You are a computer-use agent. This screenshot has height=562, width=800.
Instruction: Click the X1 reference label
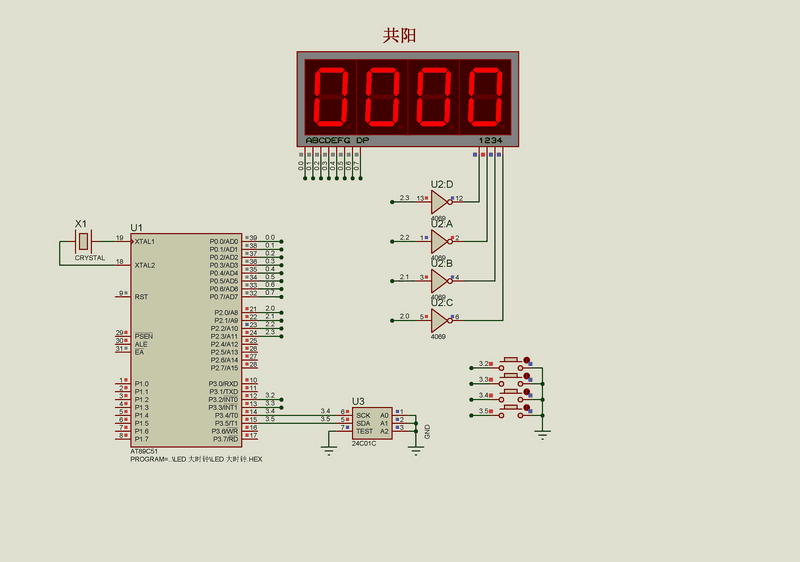click(x=81, y=223)
